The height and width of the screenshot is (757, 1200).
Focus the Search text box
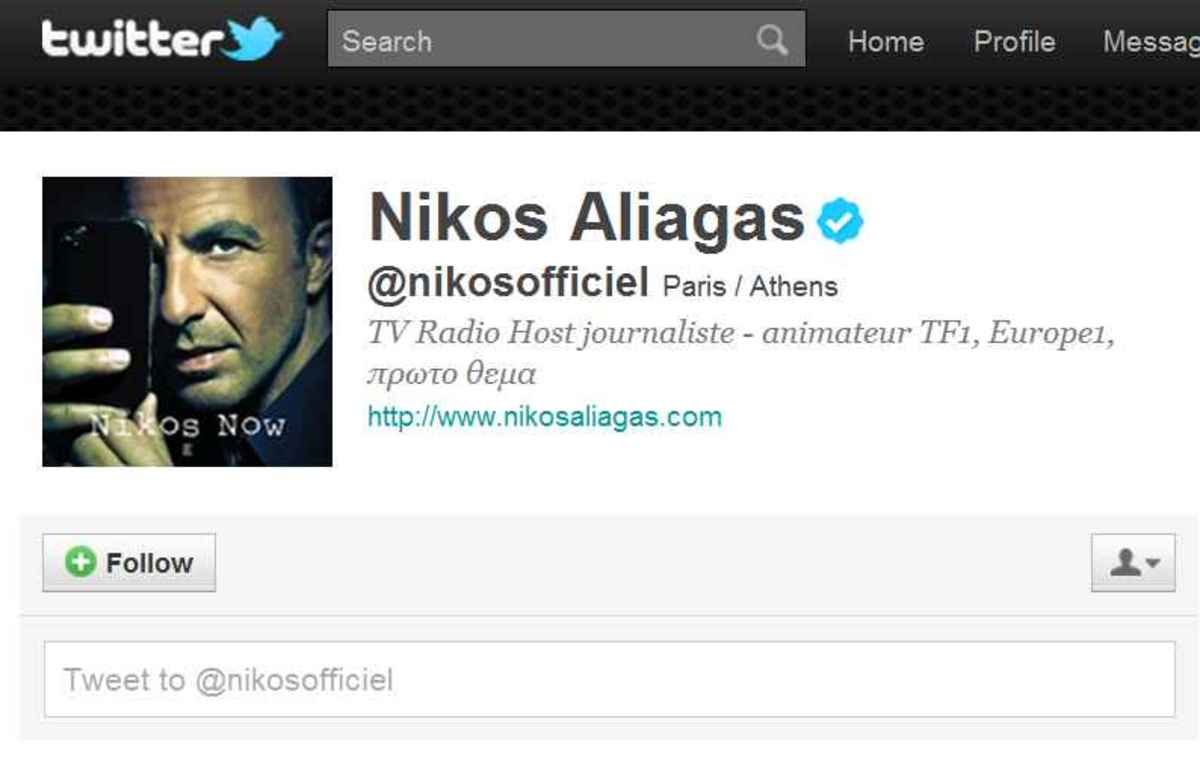tap(566, 40)
